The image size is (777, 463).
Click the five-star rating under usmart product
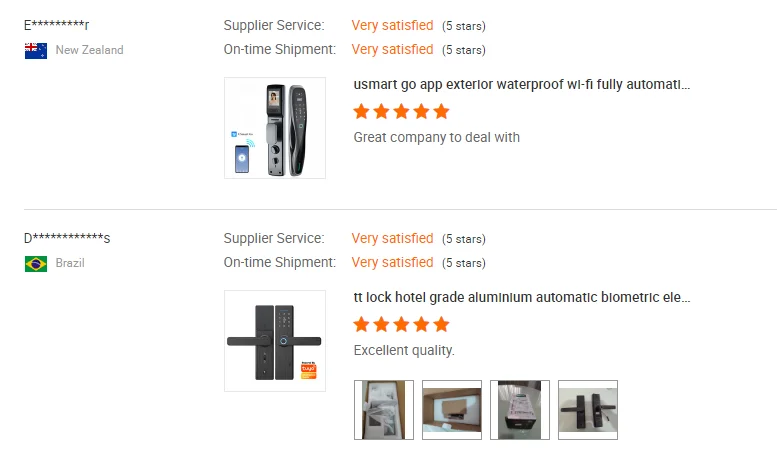click(401, 111)
